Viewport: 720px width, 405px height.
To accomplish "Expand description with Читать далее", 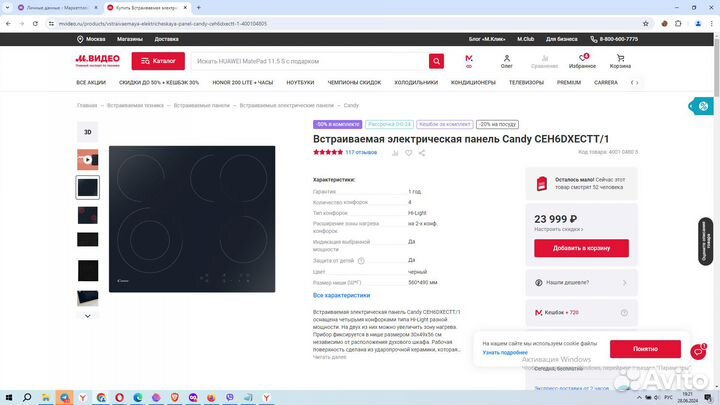I will coord(329,357).
